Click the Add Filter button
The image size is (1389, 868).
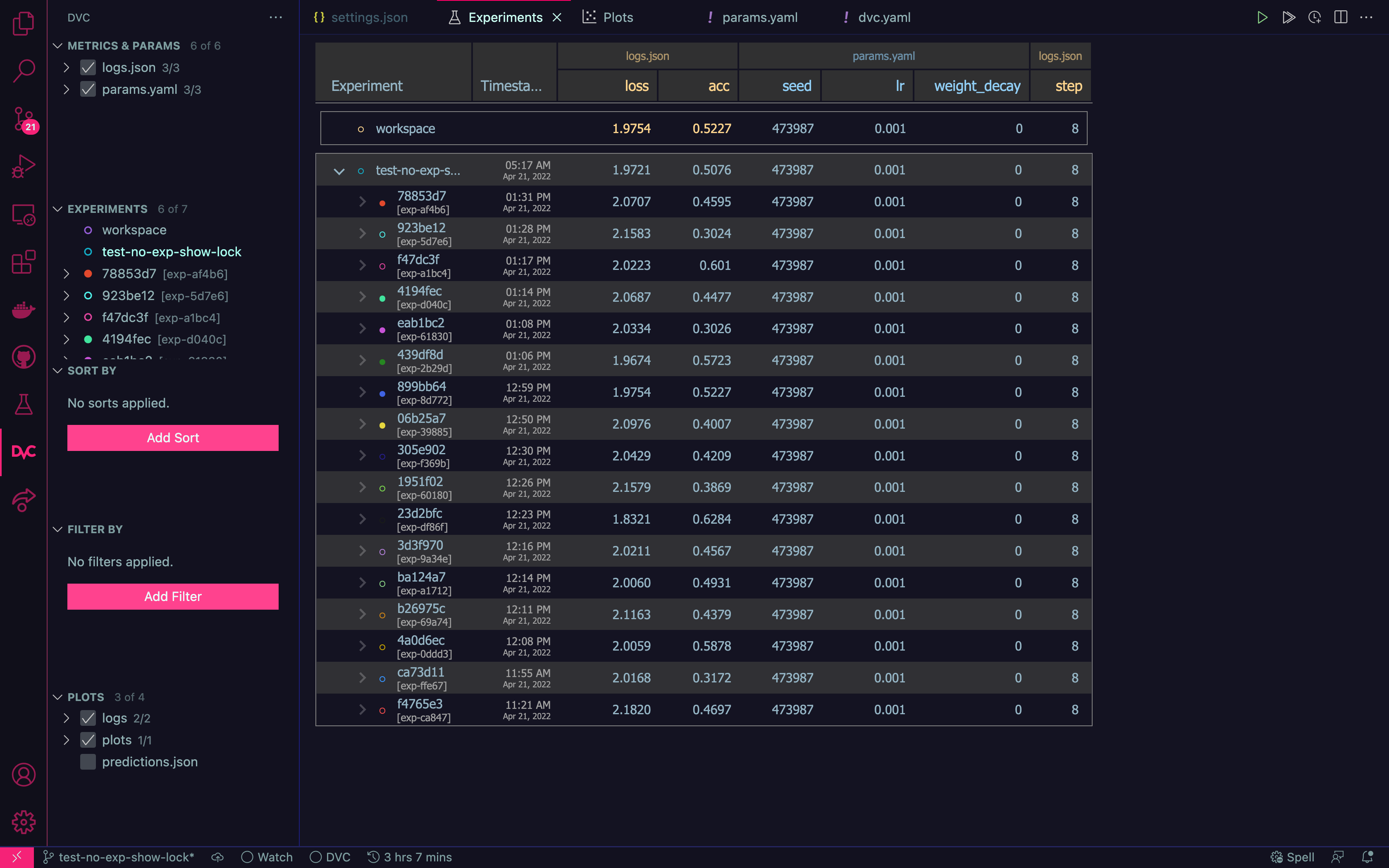click(x=173, y=596)
